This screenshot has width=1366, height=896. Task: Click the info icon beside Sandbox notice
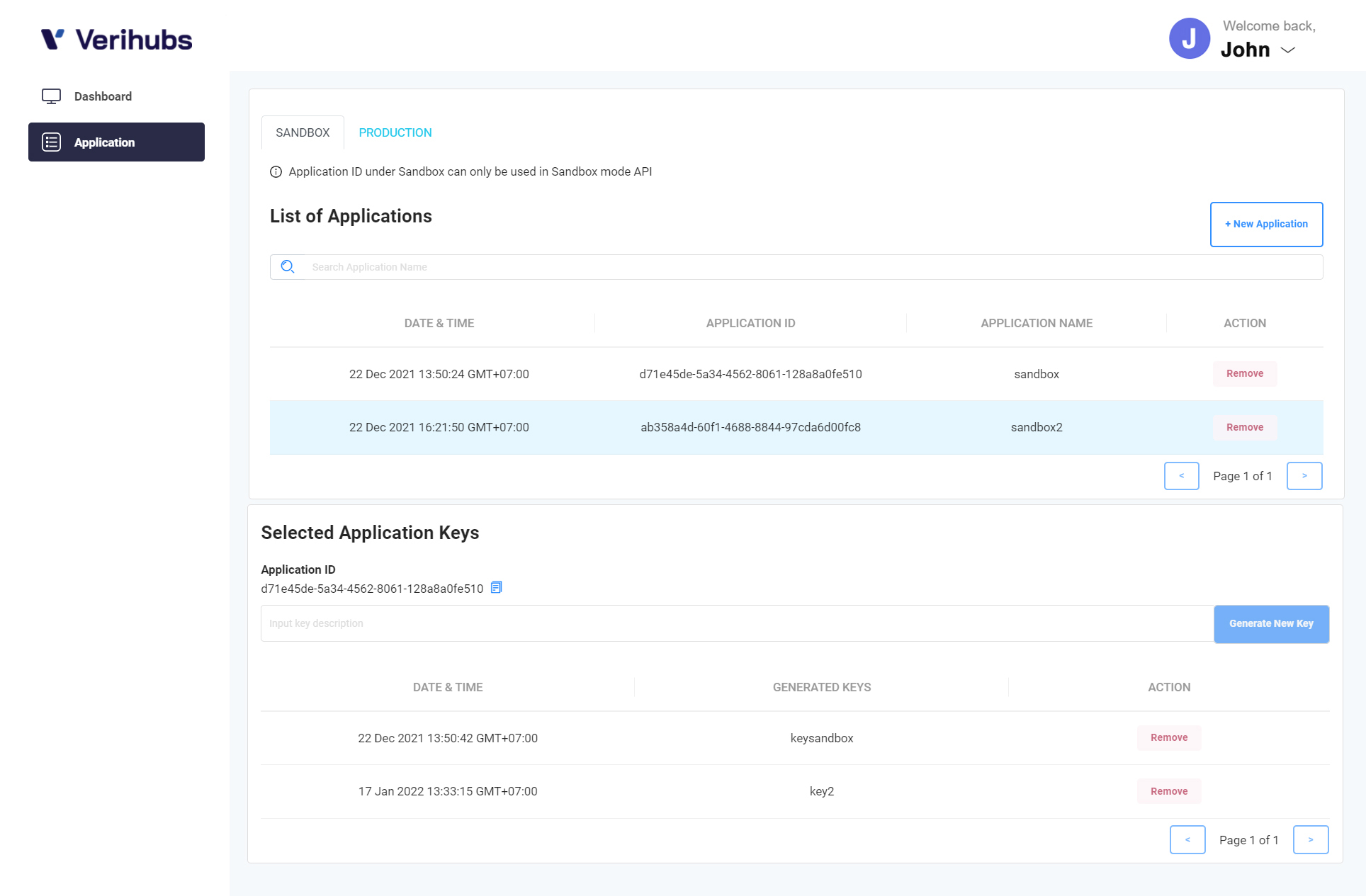276,172
